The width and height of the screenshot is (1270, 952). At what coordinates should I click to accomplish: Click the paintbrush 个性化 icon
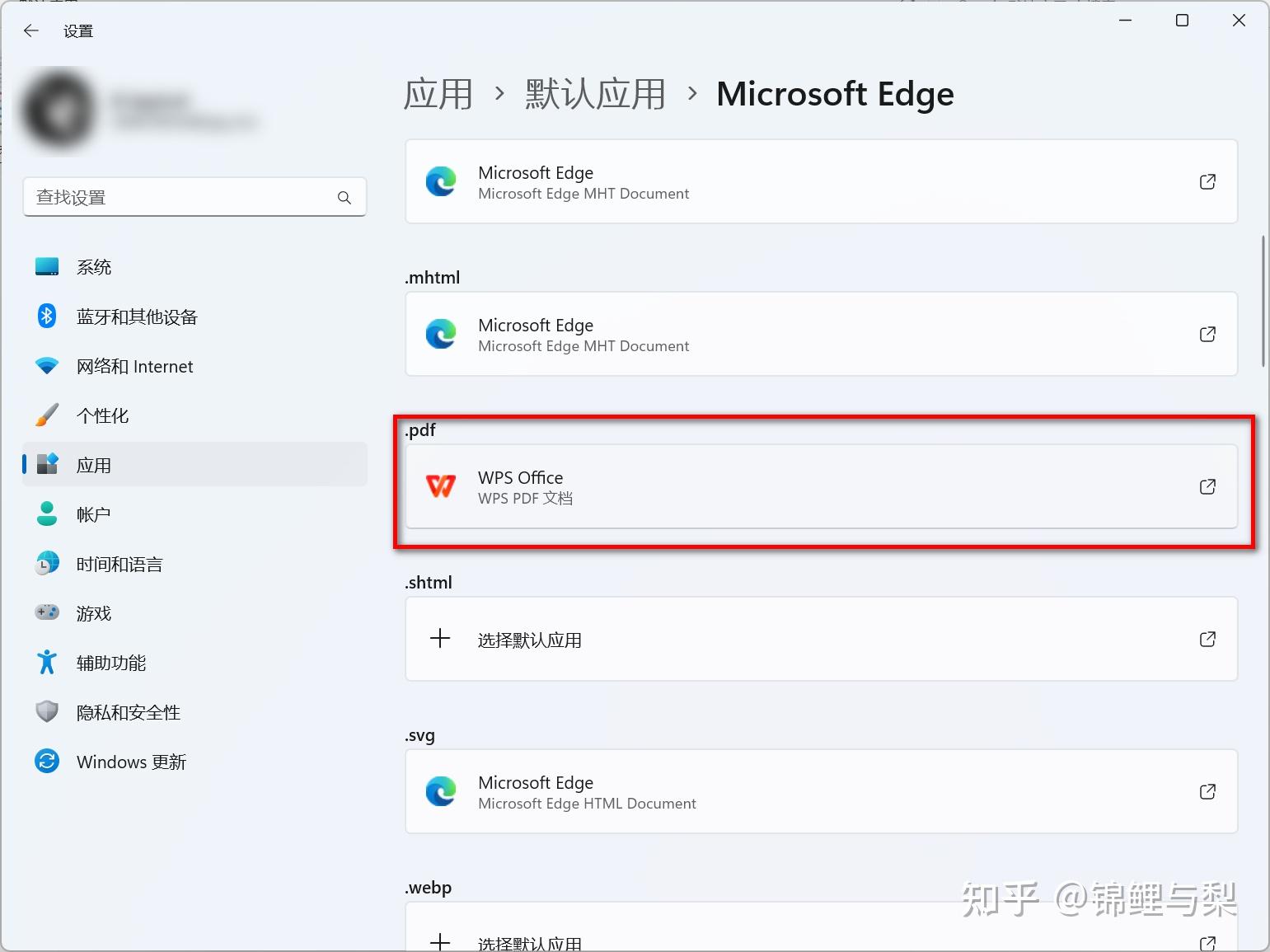click(x=47, y=415)
